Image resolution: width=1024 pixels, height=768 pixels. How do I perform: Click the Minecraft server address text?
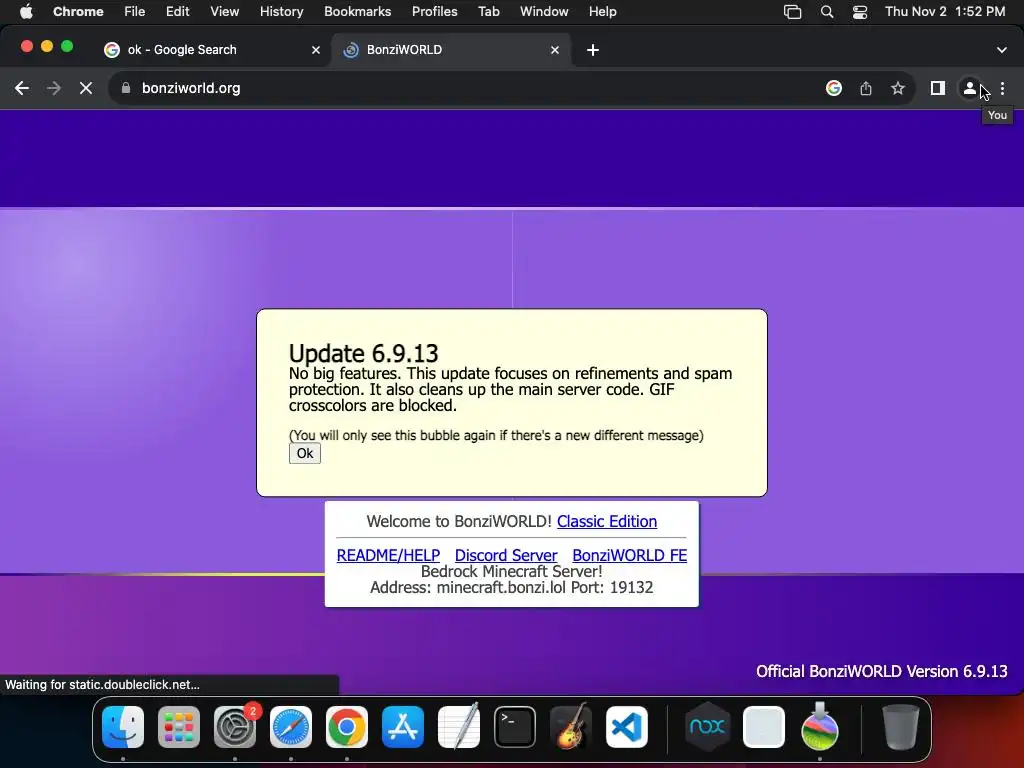click(511, 587)
